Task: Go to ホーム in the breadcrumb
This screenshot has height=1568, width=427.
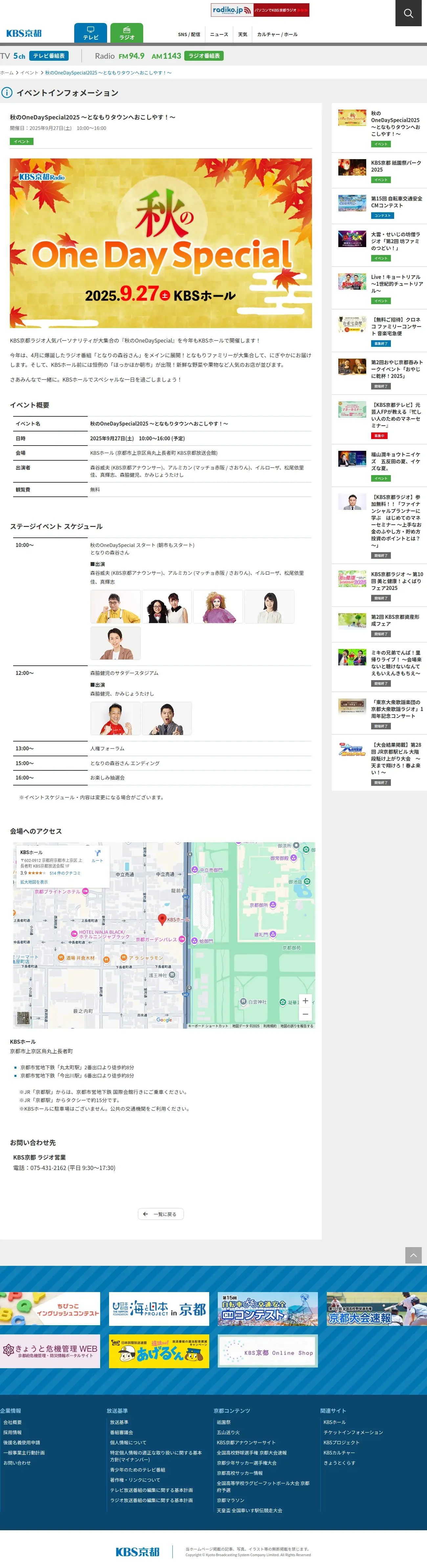Action: coord(7,73)
